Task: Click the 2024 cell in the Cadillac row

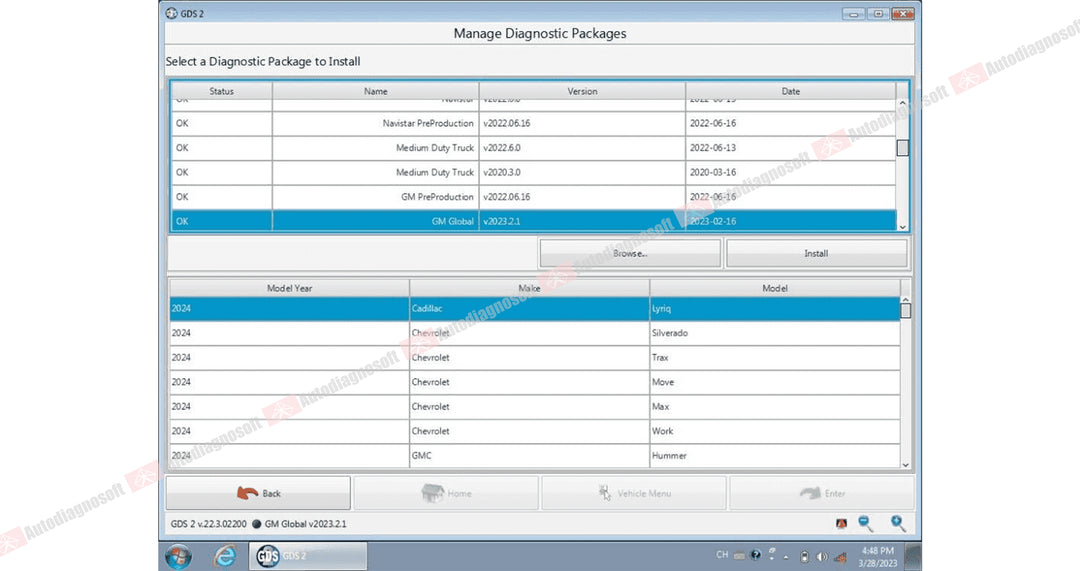Action: pos(289,309)
